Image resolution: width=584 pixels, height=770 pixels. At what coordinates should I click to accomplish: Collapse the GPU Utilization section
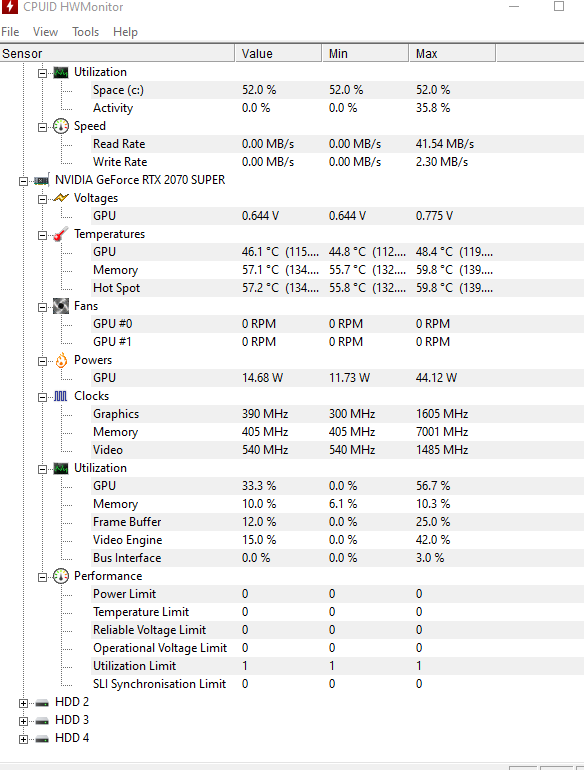pos(42,469)
